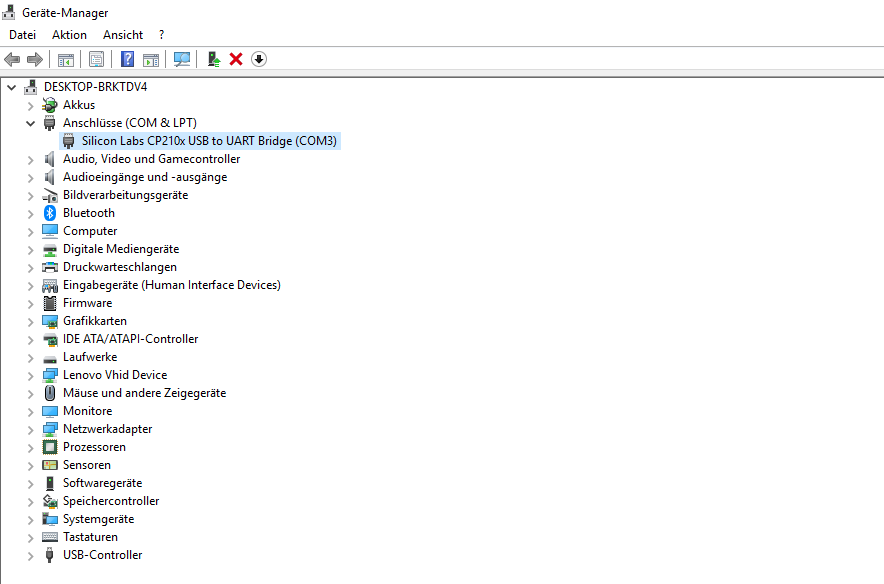Select the Lenovo Vhid Device entry
Image resolution: width=884 pixels, height=584 pixels.
[x=115, y=375]
